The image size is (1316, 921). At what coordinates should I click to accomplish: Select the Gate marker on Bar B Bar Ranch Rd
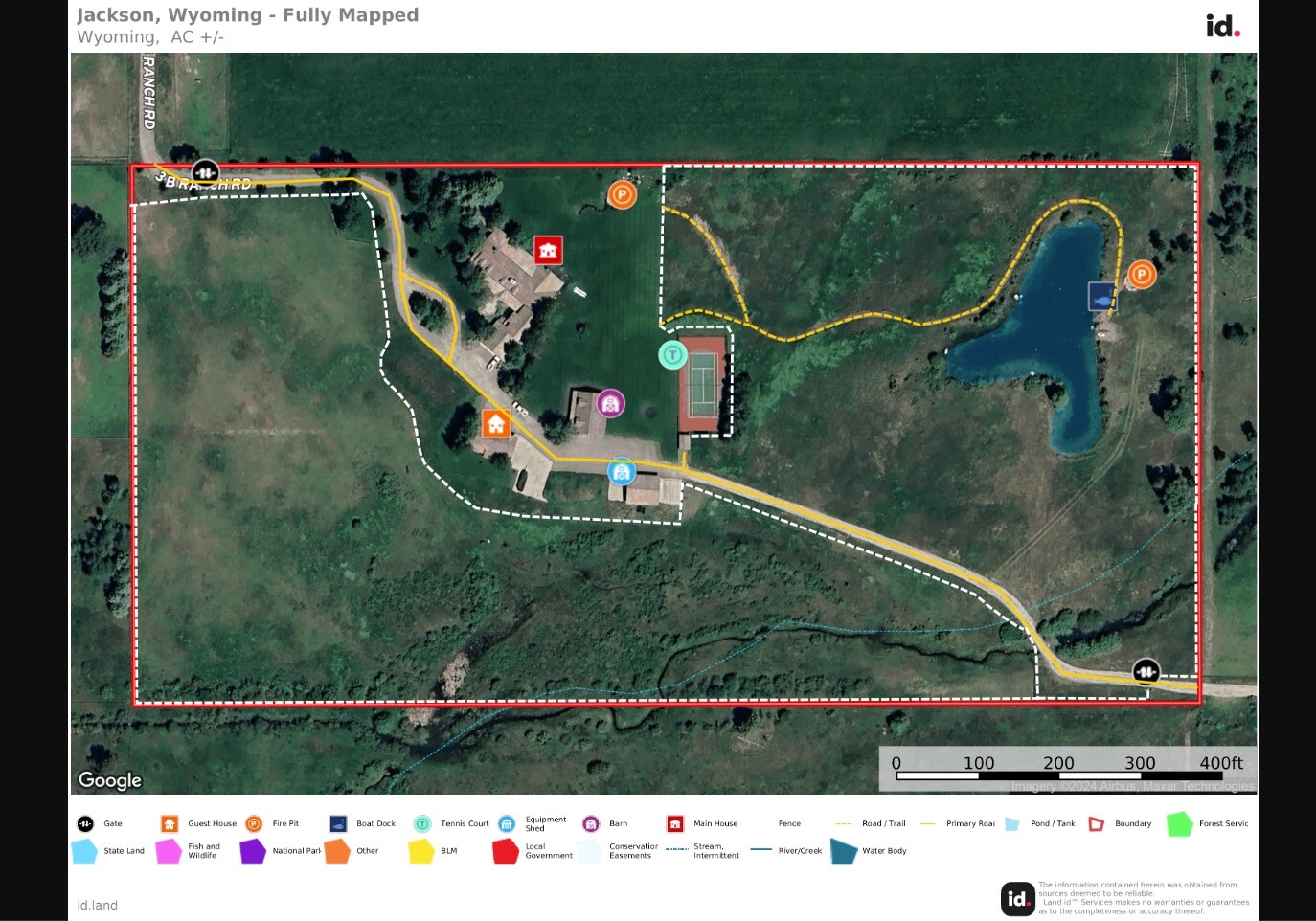pyautogui.click(x=206, y=171)
